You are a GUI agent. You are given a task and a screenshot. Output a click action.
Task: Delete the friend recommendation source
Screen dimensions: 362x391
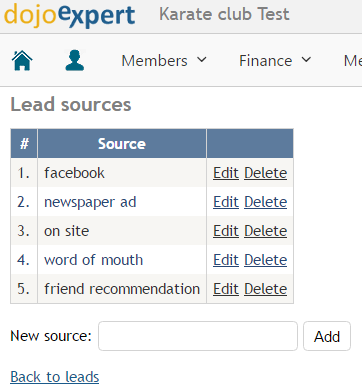tap(265, 289)
